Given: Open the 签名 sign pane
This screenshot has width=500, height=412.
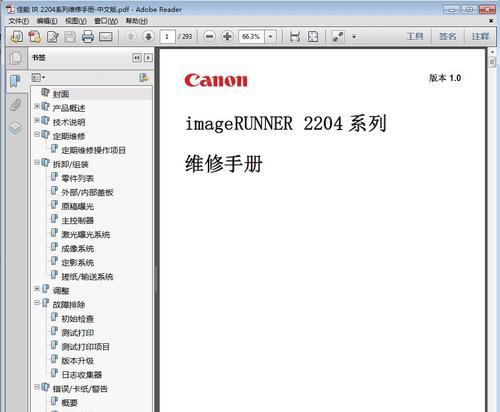Looking at the screenshot, I should tap(448, 36).
